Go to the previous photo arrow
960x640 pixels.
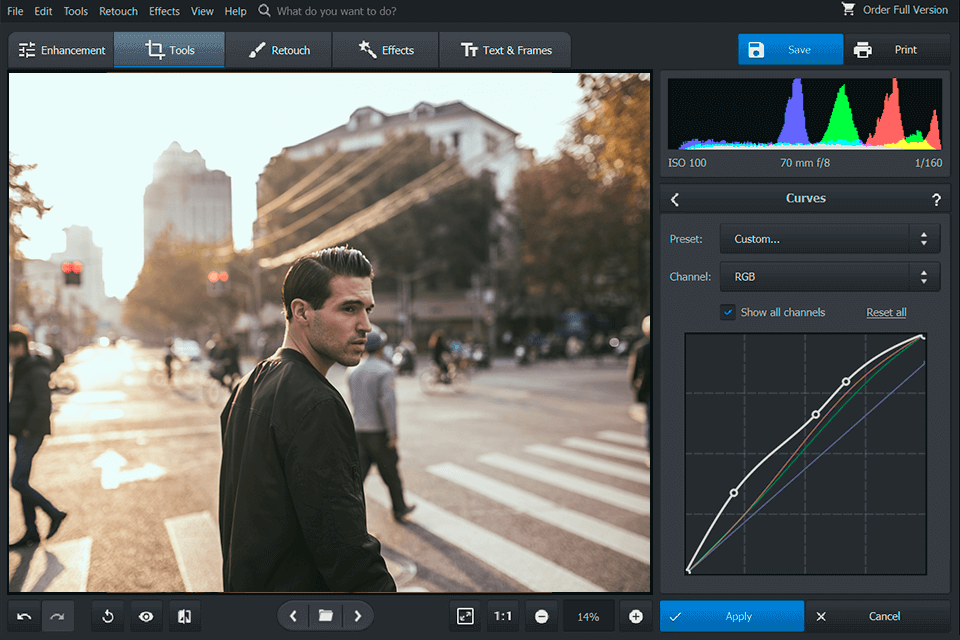tap(293, 616)
